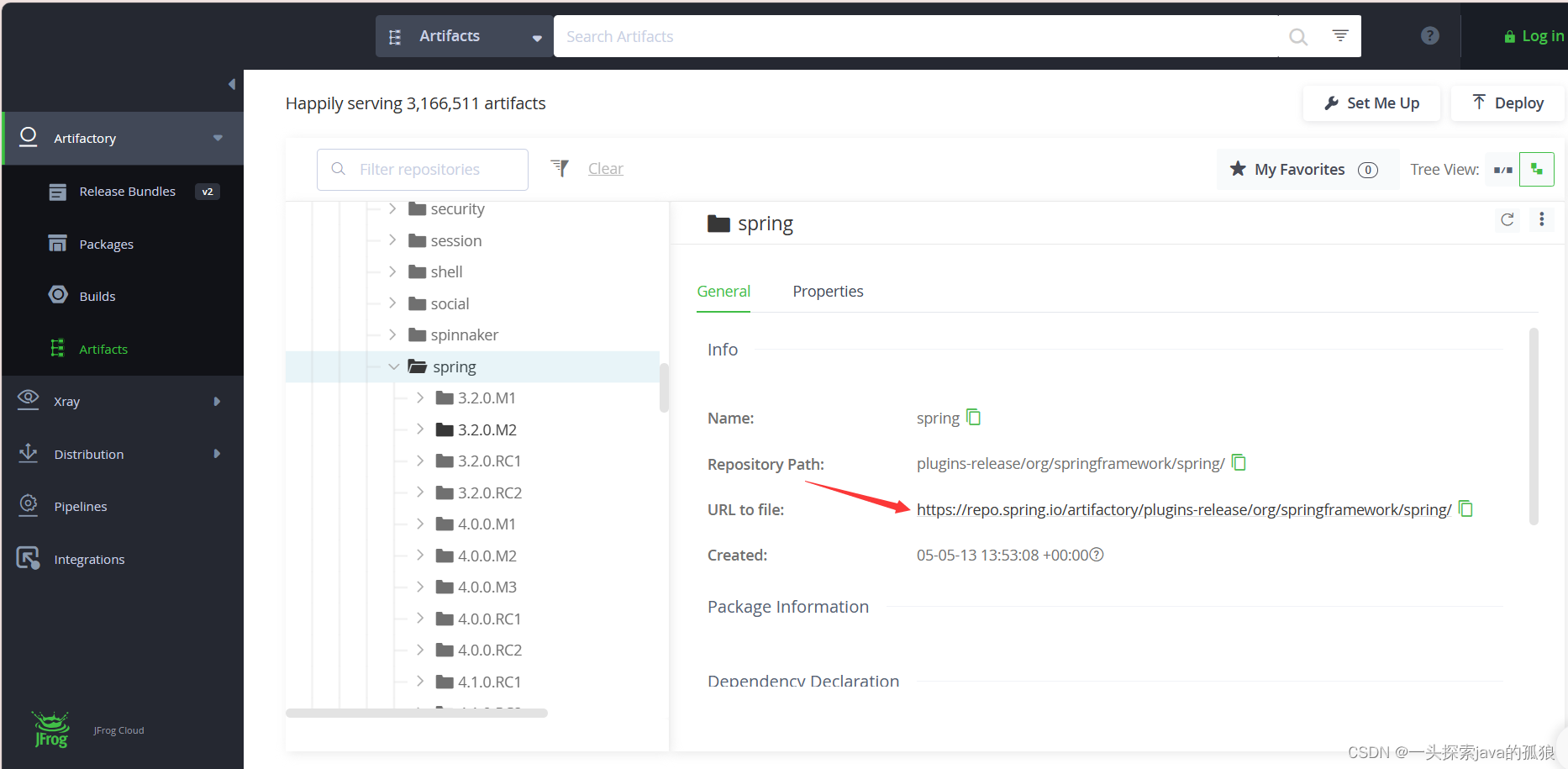
Task: Open My Favorites
Action: coord(1308,170)
